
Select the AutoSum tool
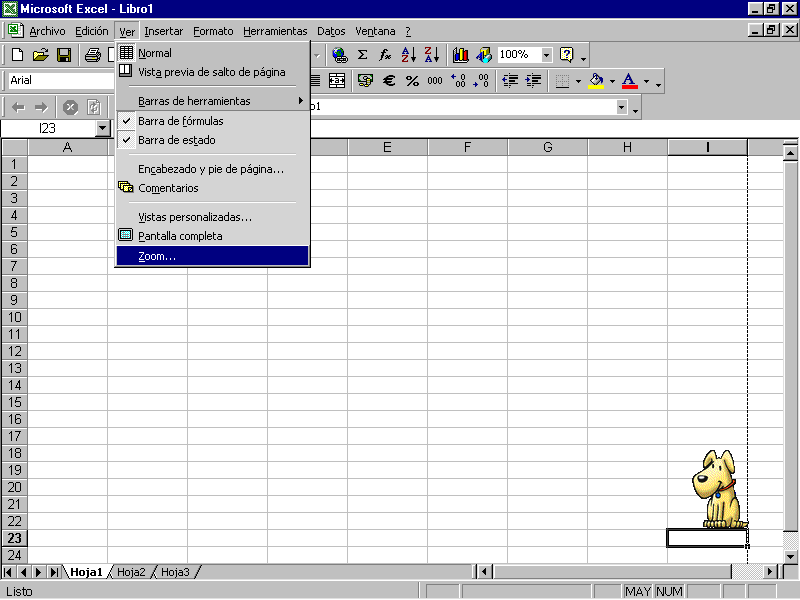coord(363,55)
